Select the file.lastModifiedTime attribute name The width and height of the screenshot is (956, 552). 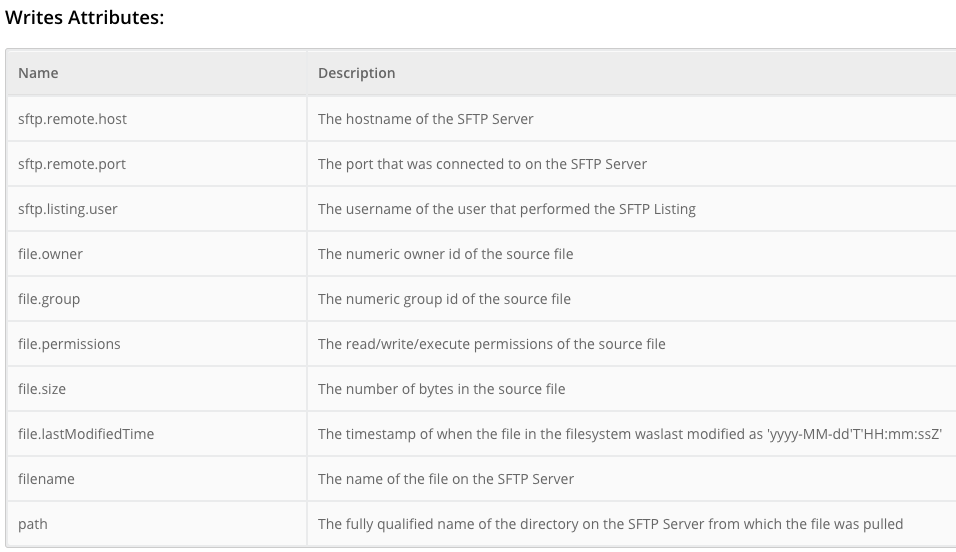86,434
